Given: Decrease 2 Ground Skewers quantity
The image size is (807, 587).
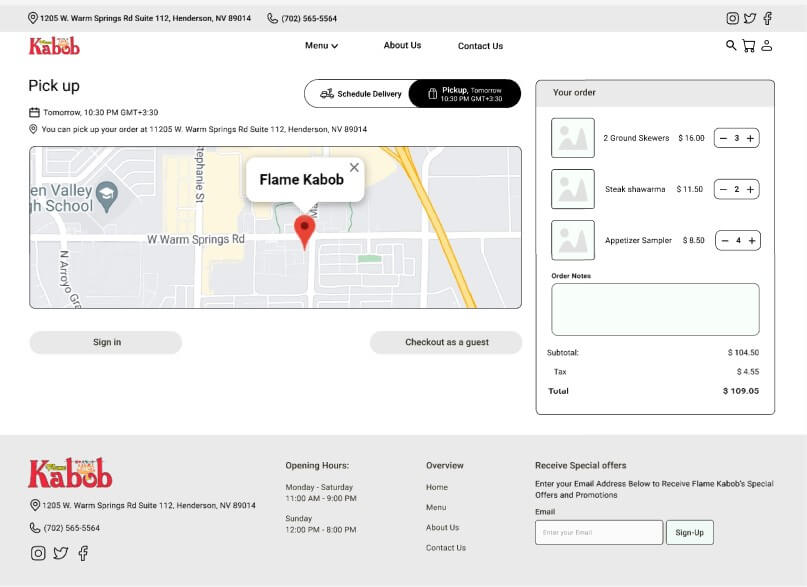Looking at the screenshot, I should pos(723,138).
